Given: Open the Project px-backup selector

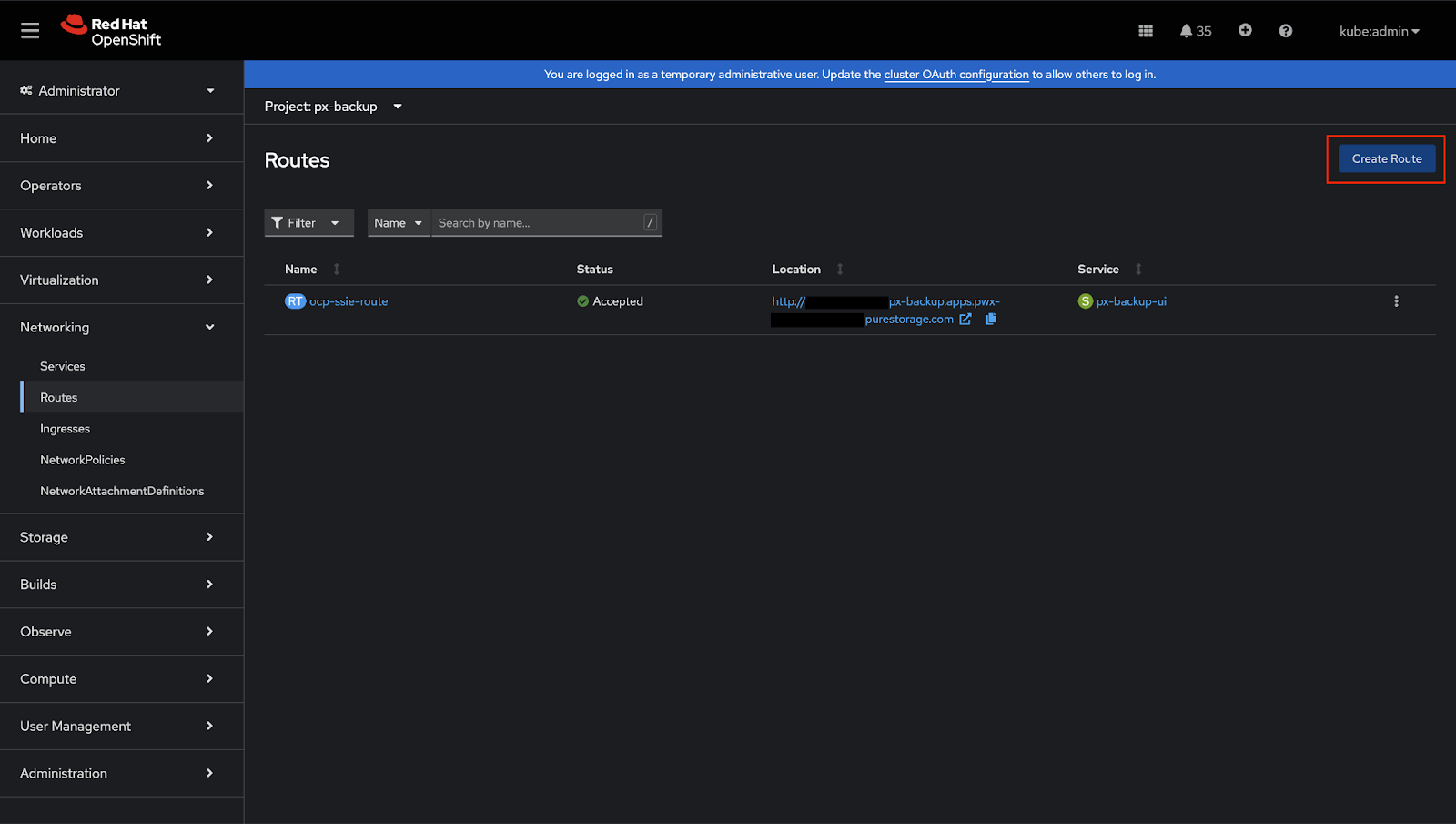Looking at the screenshot, I should click(x=333, y=107).
